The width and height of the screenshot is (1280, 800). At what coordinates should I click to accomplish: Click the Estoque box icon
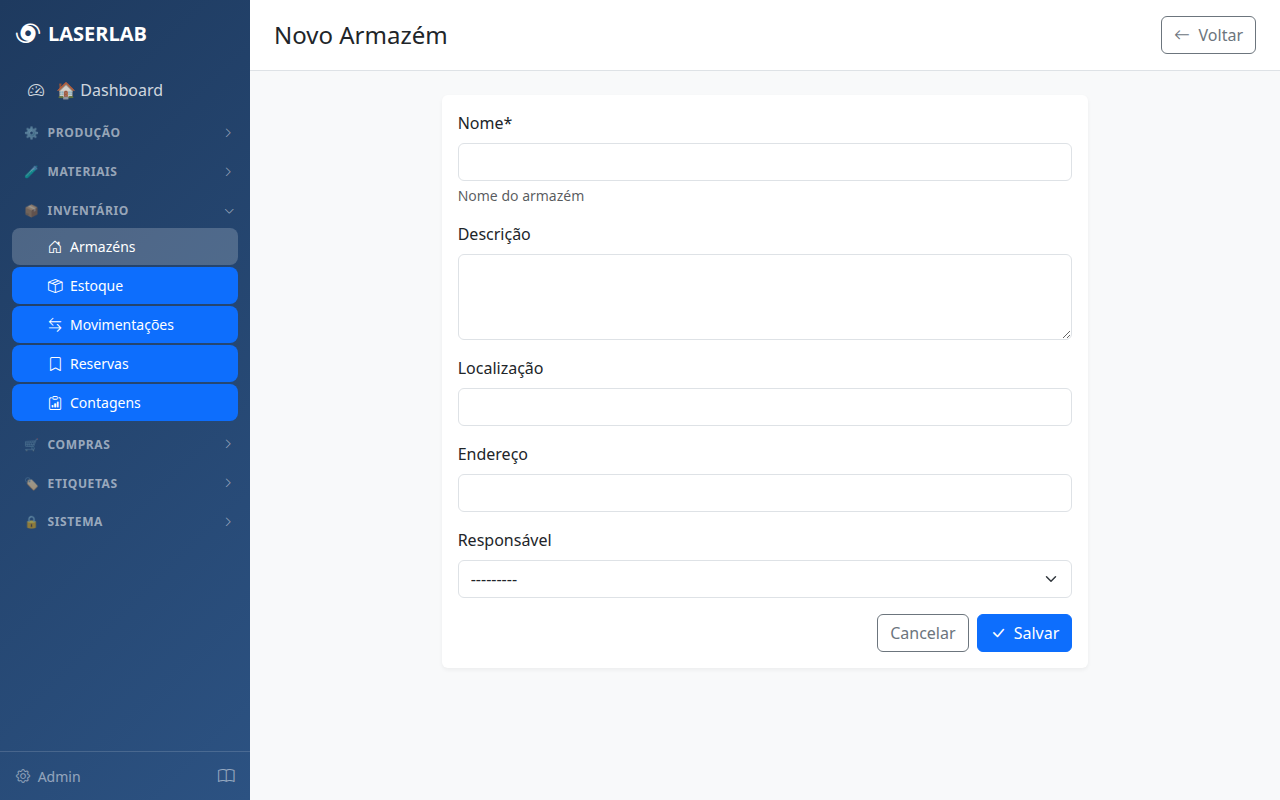pyautogui.click(x=55, y=286)
